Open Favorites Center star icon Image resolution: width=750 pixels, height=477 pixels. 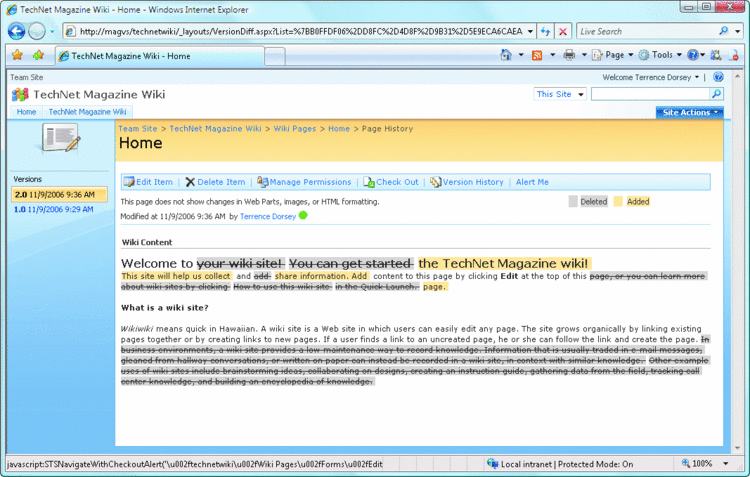17,55
